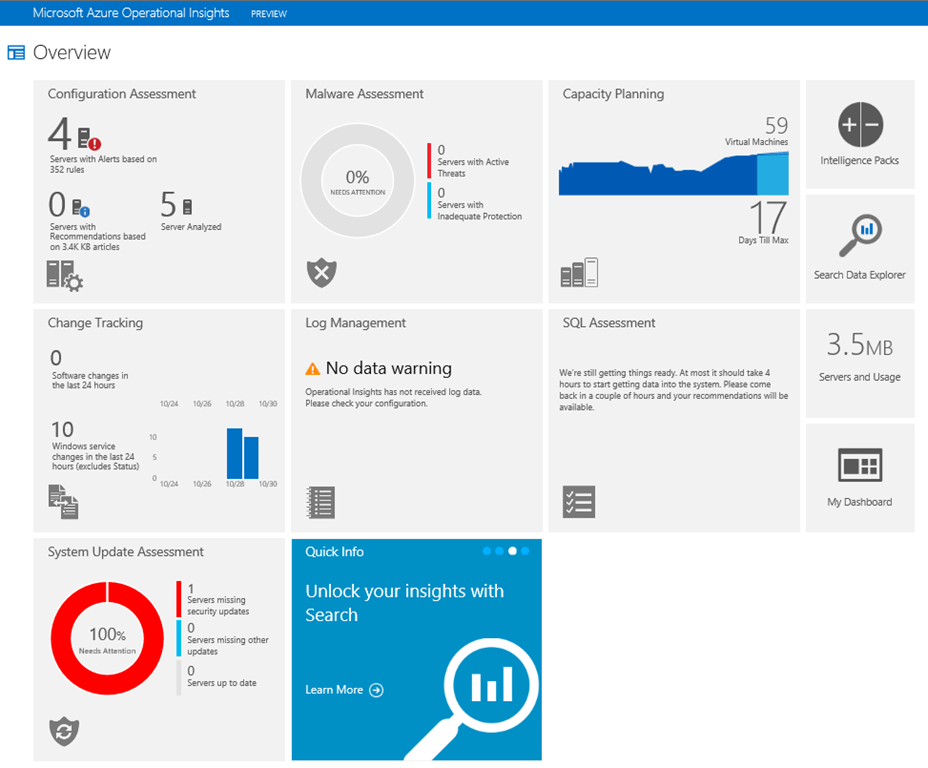The image size is (928, 768).
Task: Open the My Dashboard layout icon
Action: pyautogui.click(x=860, y=465)
